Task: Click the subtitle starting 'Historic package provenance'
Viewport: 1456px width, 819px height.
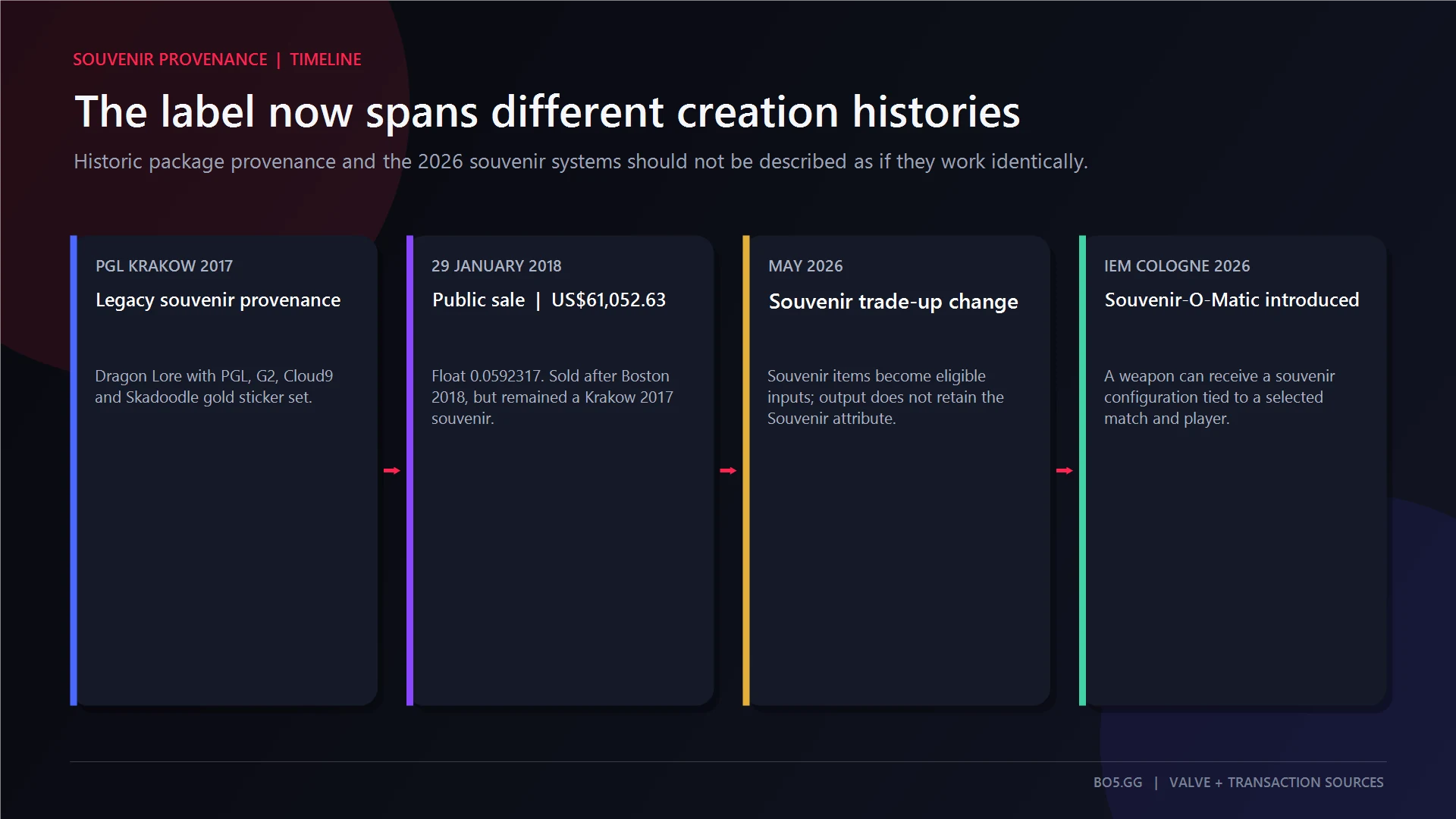Action: (x=581, y=162)
